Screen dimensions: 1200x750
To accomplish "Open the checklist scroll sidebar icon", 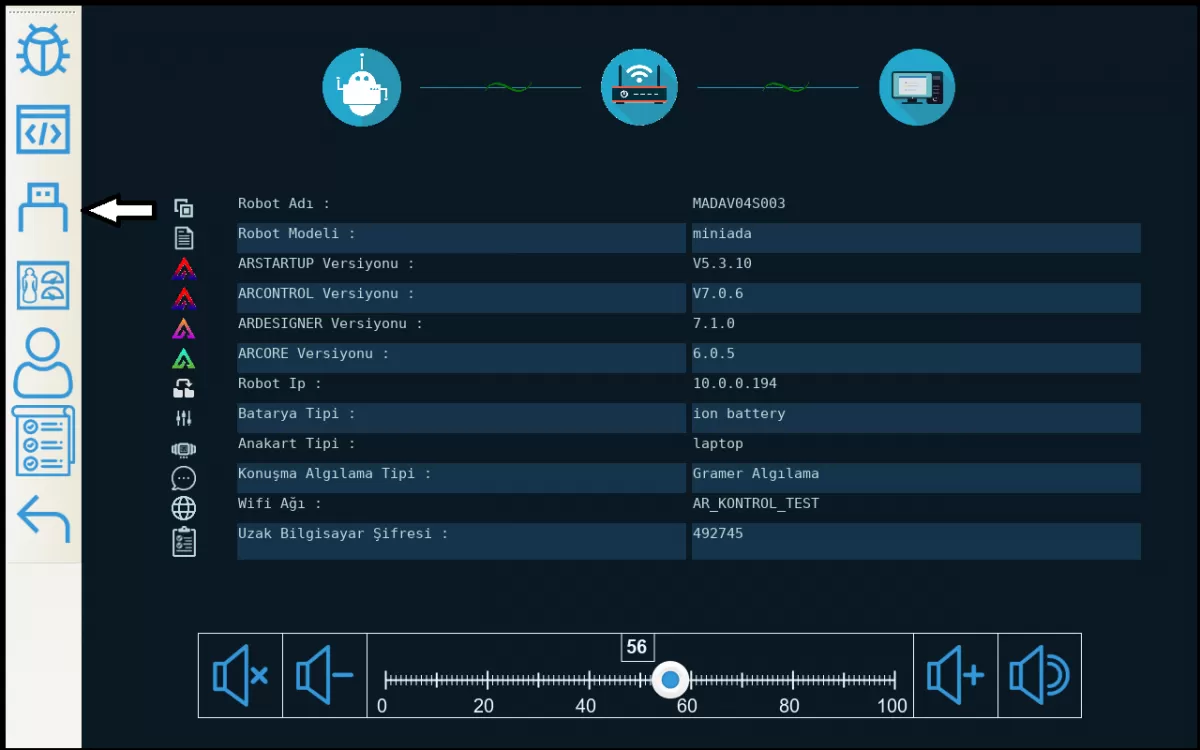I will click(x=43, y=441).
